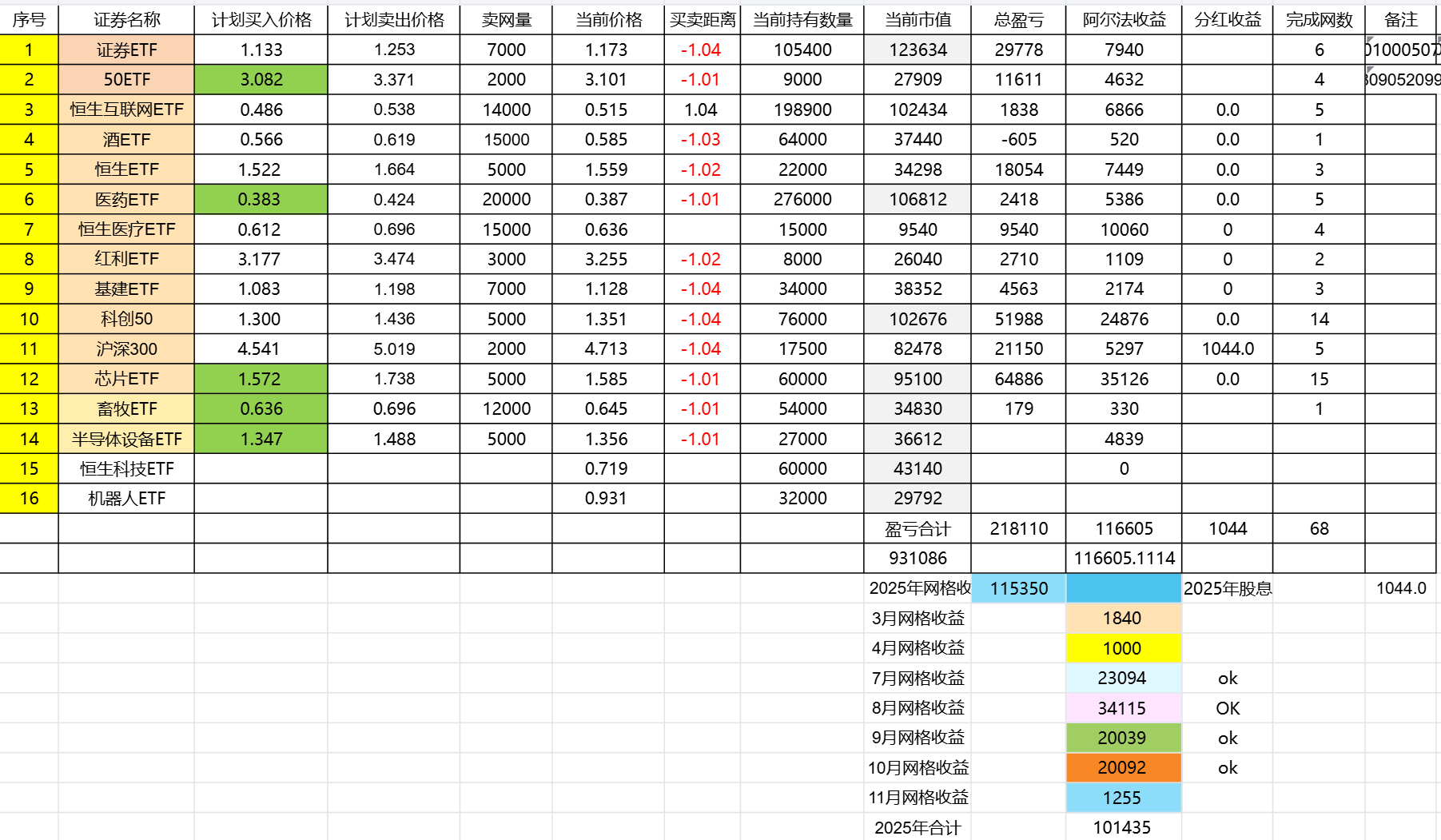The height and width of the screenshot is (840, 1441).
Task: Click the 盈亏合计 label cell
Action: click(x=918, y=528)
